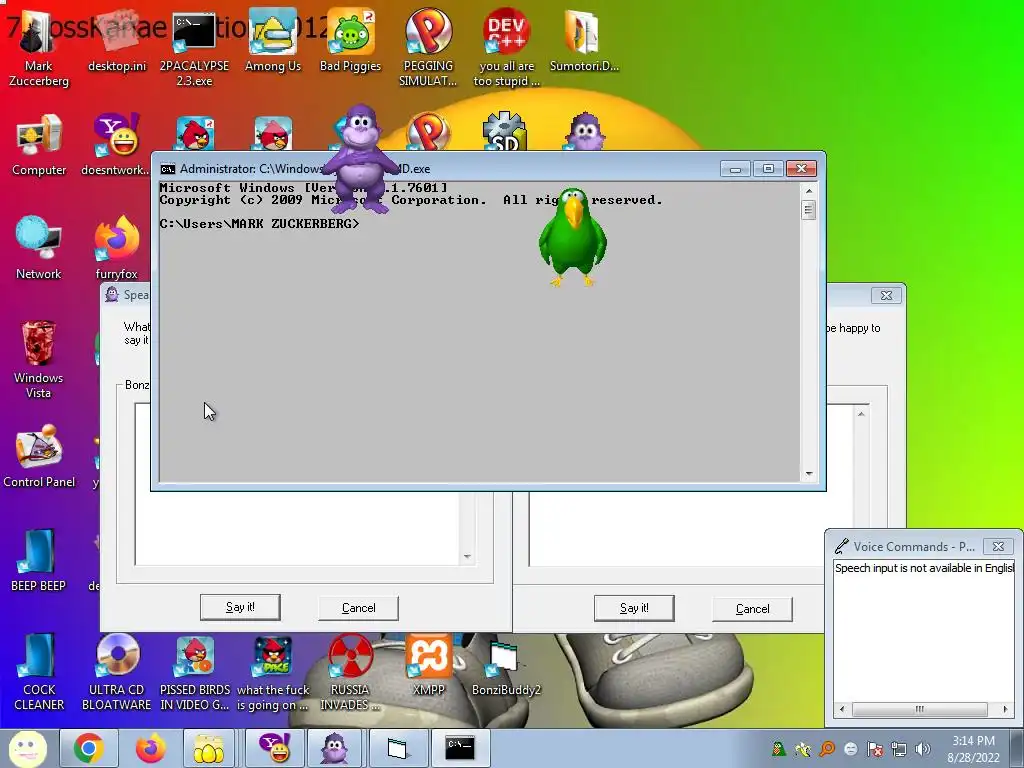Viewport: 1024px width, 768px height.
Task: Click the purple BonziBuddy gorilla character
Action: pos(360,159)
